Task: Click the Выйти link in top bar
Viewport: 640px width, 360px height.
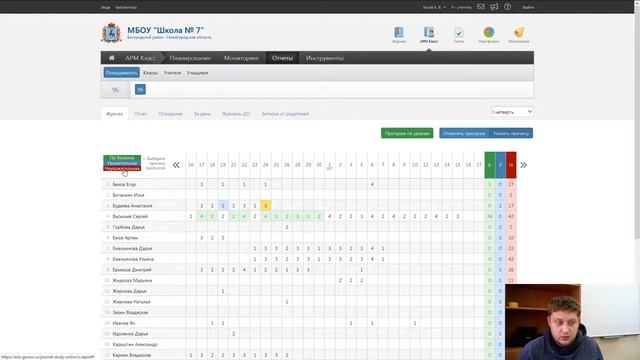Action: click(x=528, y=7)
